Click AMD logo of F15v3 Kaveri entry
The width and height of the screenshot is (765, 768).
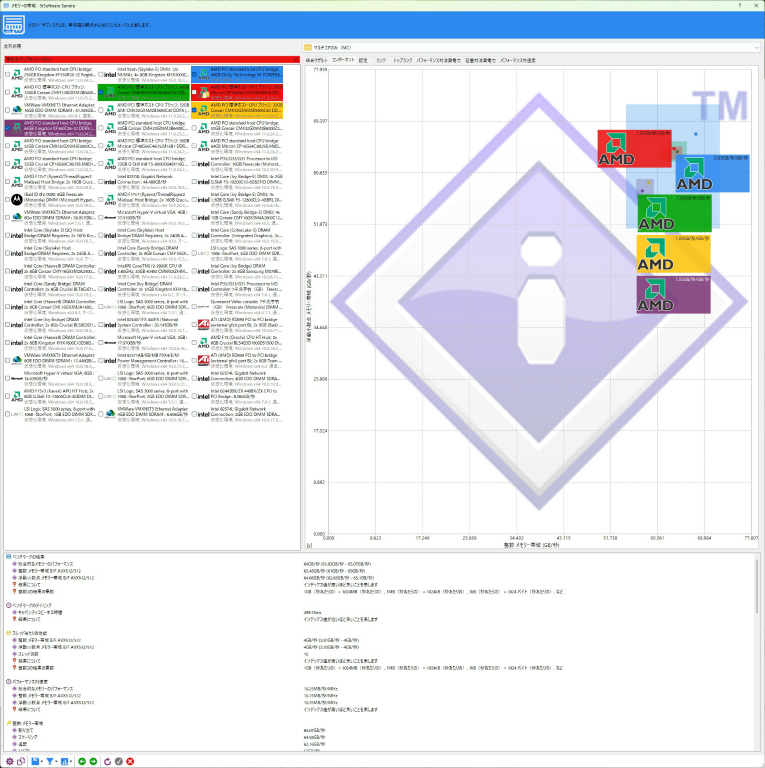[17, 396]
